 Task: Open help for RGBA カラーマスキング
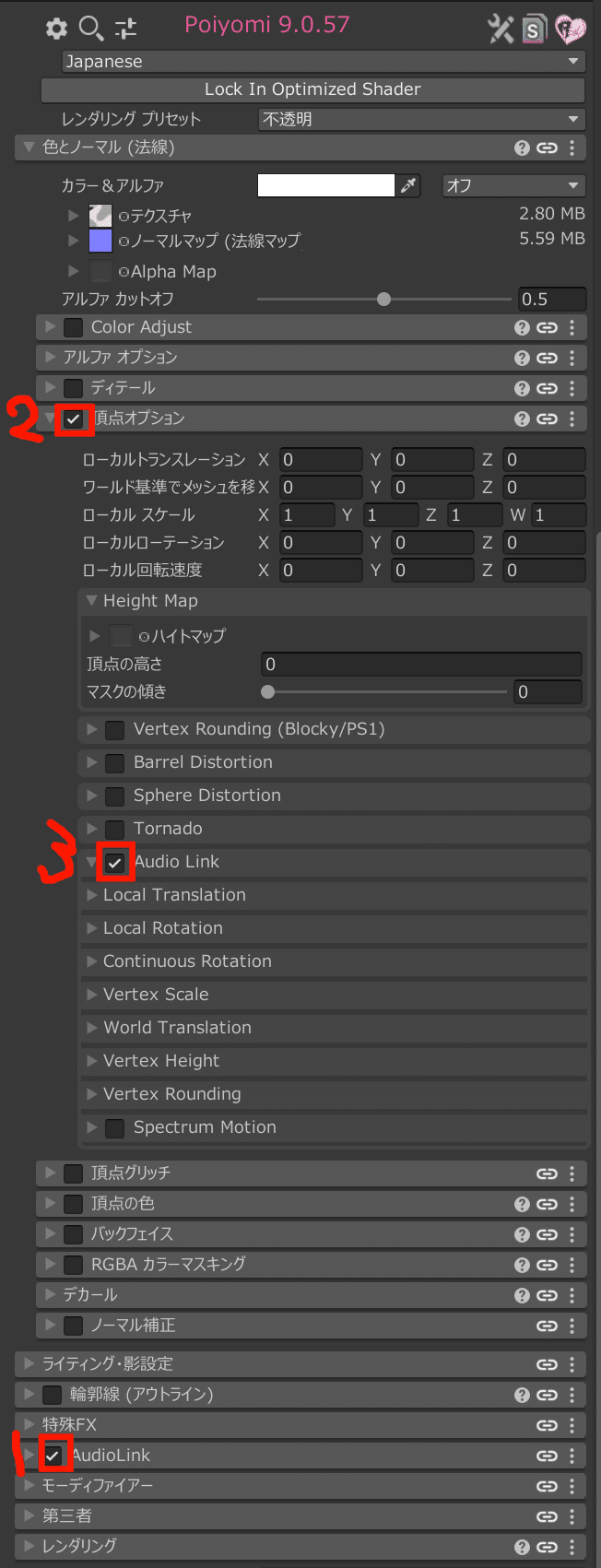[522, 1265]
